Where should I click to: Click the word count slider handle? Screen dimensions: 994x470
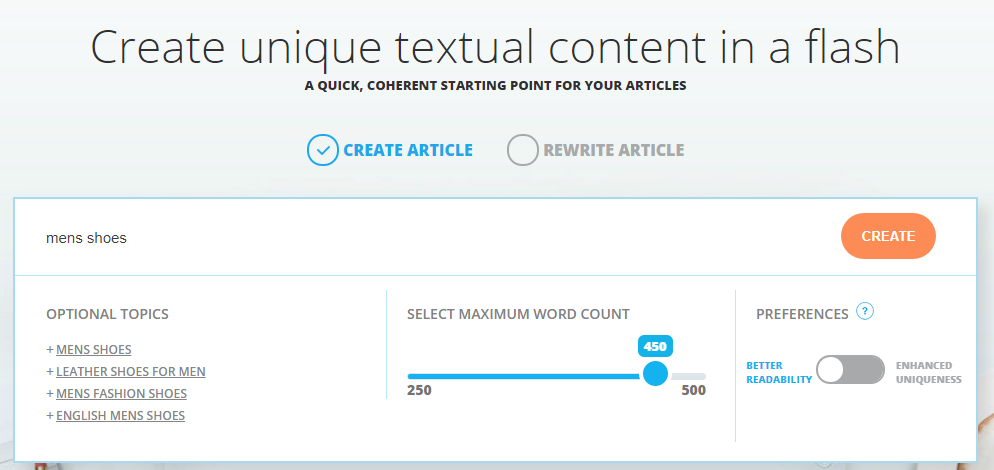click(x=655, y=374)
